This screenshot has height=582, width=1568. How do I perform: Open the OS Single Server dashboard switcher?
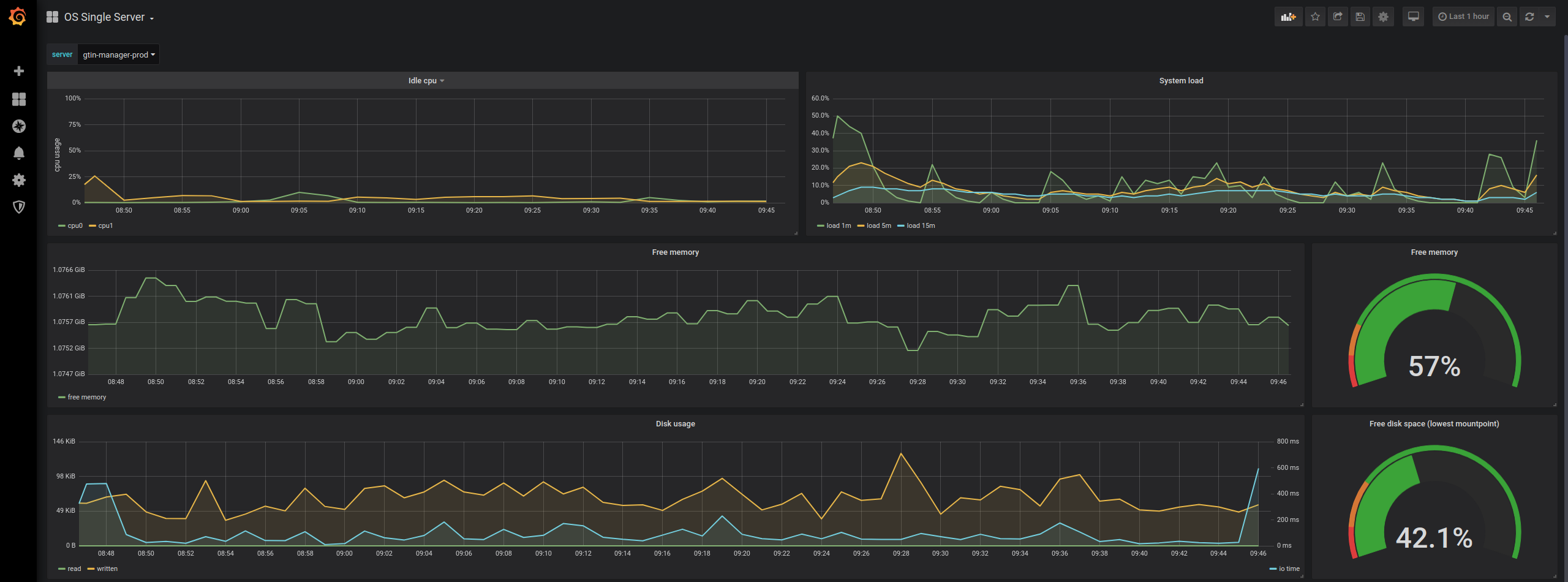click(104, 17)
